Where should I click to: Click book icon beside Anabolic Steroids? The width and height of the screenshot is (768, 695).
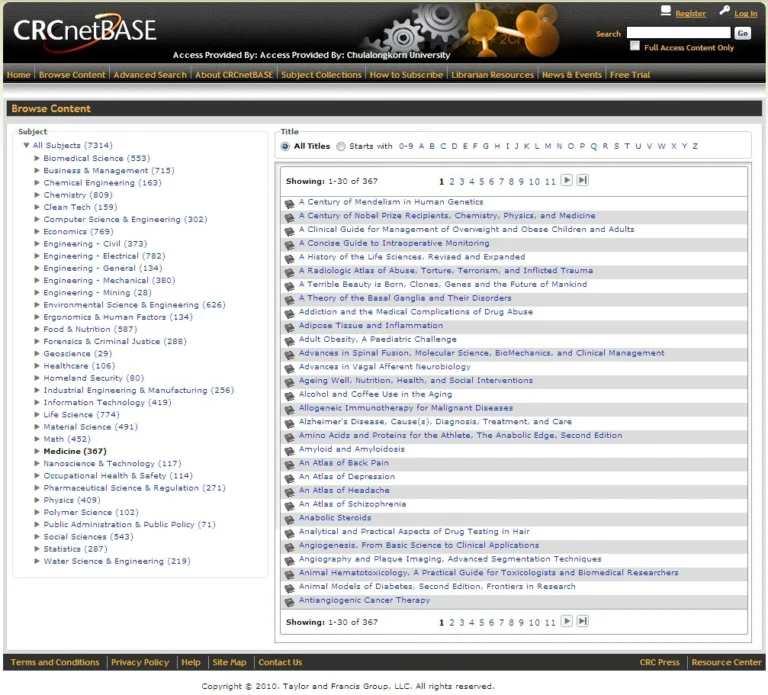[x=289, y=519]
